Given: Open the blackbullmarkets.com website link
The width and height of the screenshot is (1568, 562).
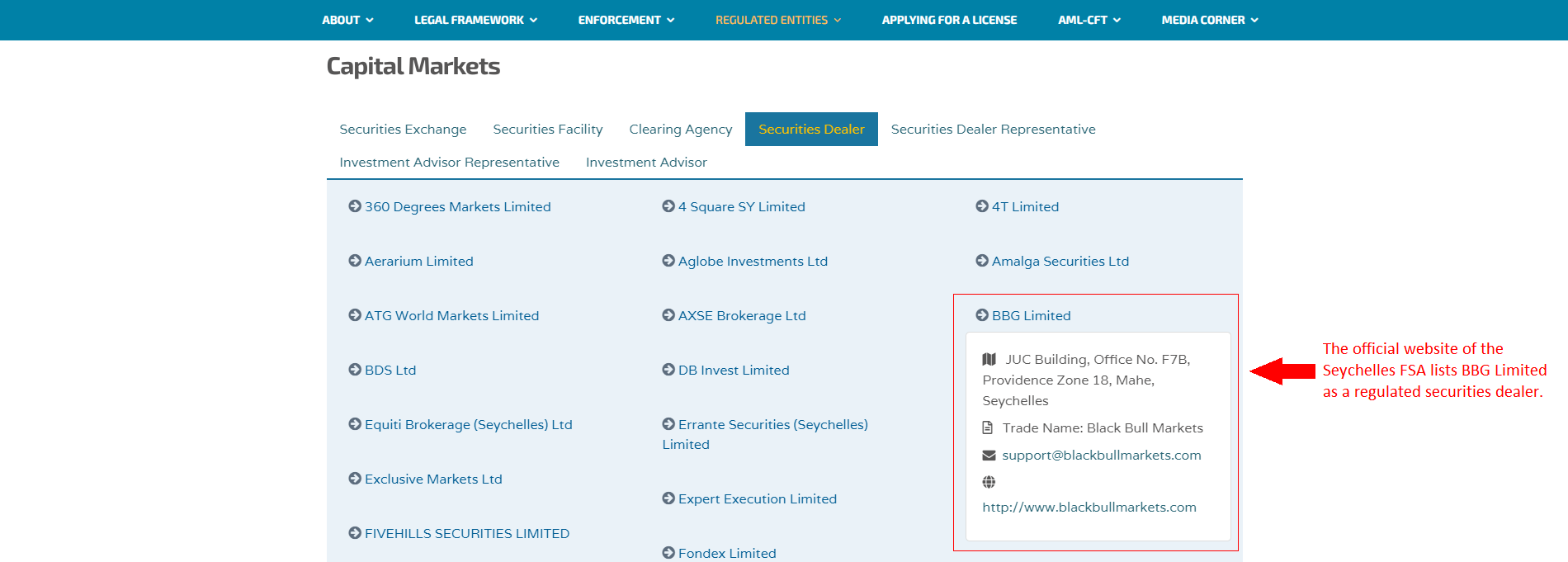Looking at the screenshot, I should (1089, 508).
